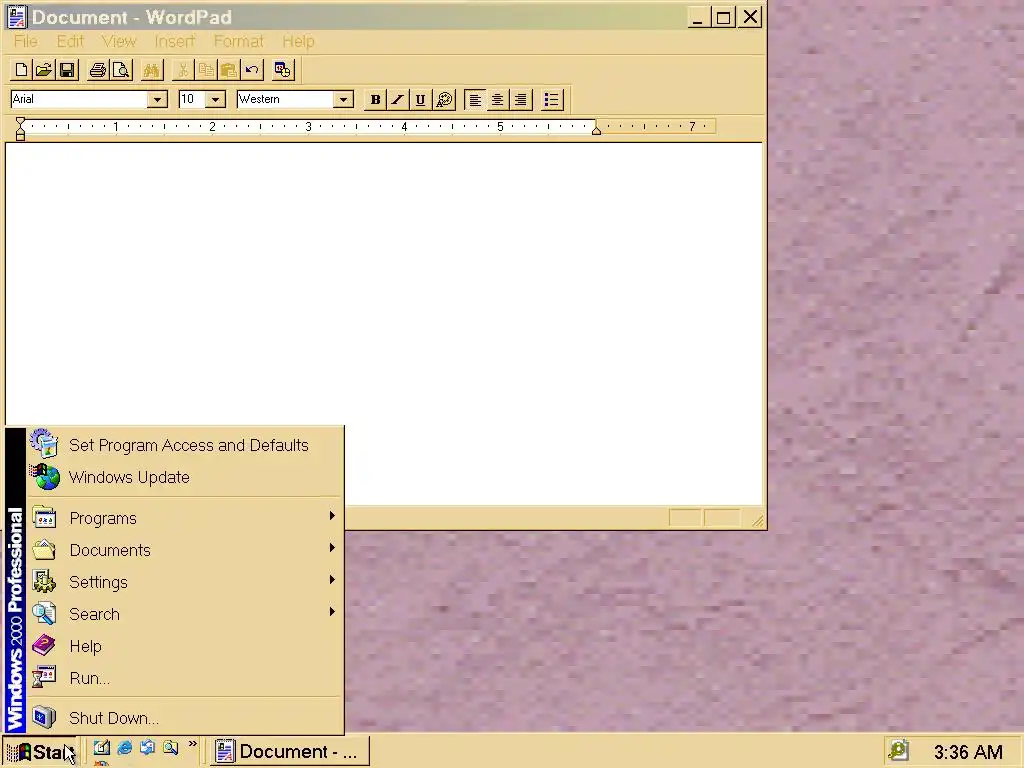
Task: Click Document WordPad taskbar button
Action: pyautogui.click(x=290, y=752)
